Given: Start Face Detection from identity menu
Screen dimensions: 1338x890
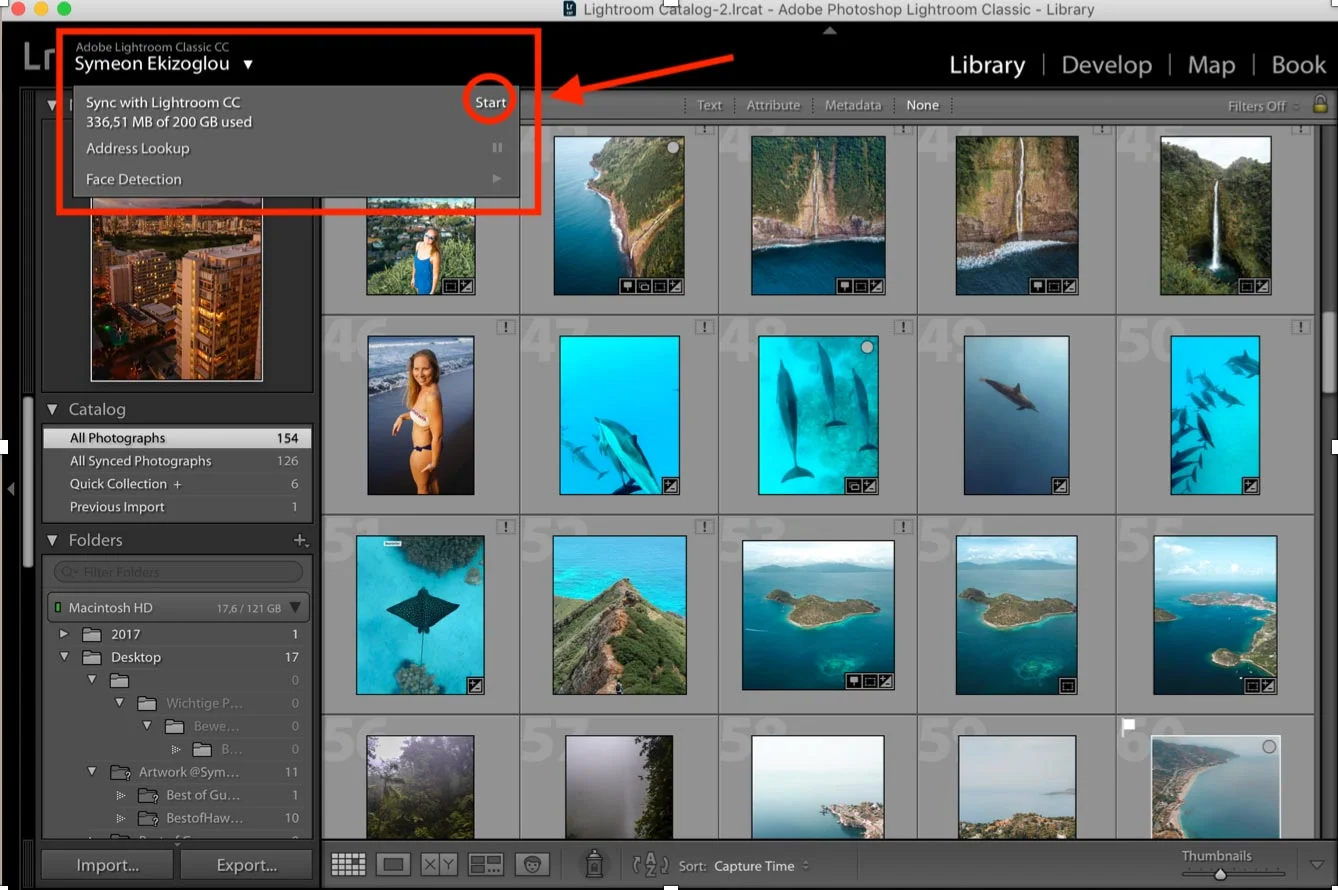Looking at the screenshot, I should [x=497, y=179].
